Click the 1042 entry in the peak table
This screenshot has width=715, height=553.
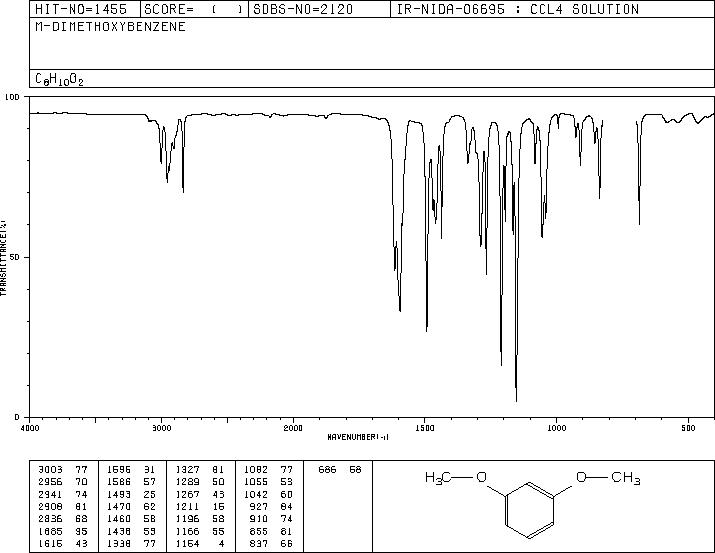(256, 494)
